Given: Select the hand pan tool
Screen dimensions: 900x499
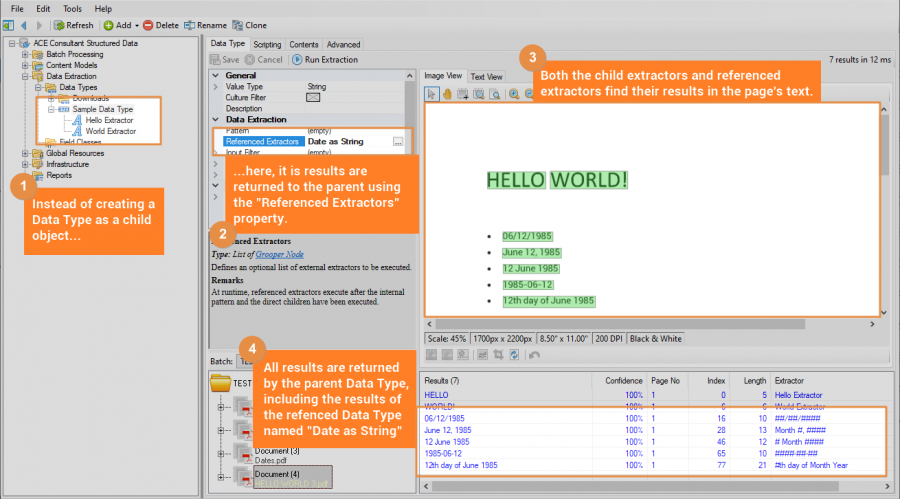Looking at the screenshot, I should tap(450, 94).
